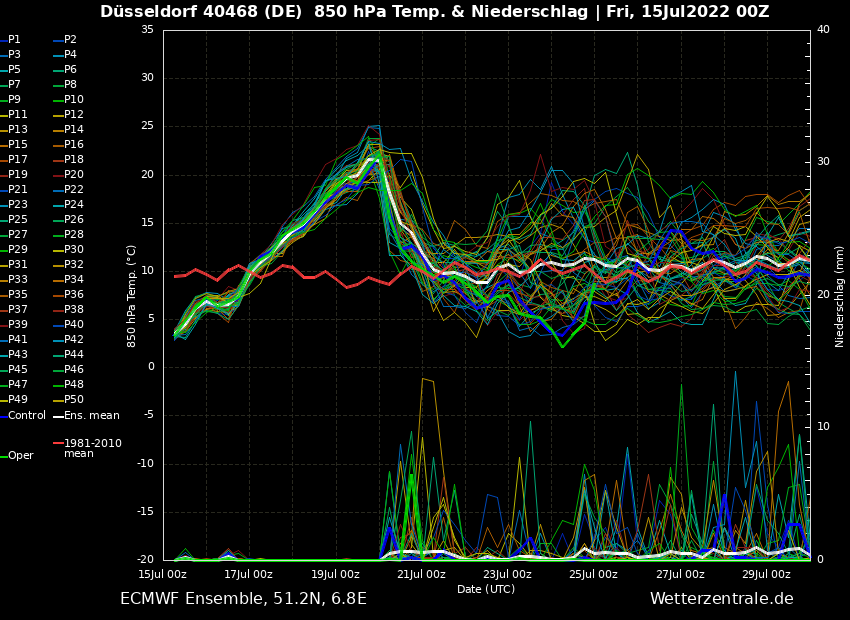
Task: Click the Wetterzentrale.de watermark text
Action: 721,599
